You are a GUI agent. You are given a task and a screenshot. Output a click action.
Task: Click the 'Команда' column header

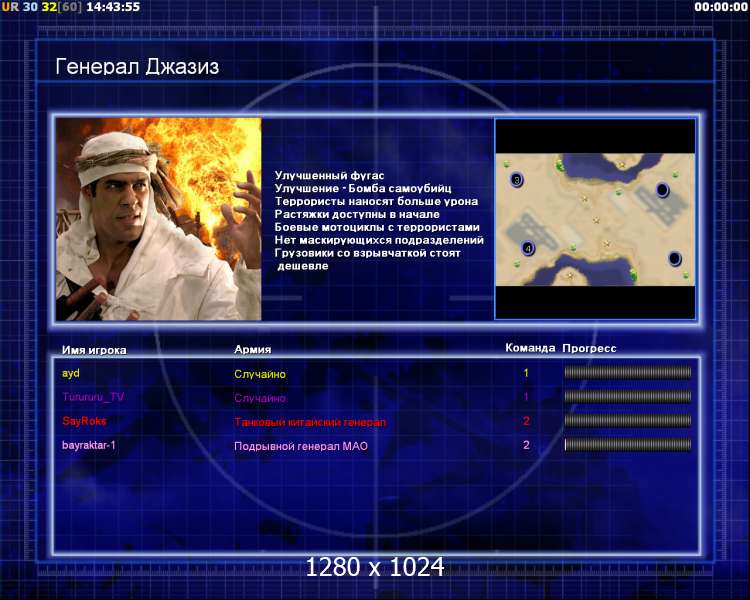[530, 348]
